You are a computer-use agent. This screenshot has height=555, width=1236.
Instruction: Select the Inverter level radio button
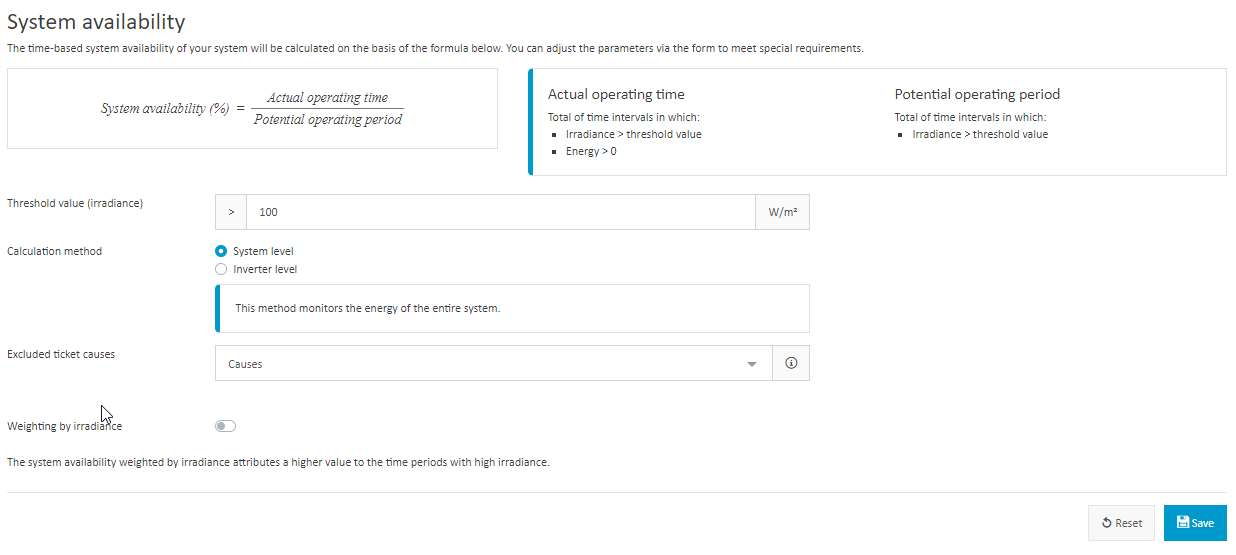tap(221, 269)
